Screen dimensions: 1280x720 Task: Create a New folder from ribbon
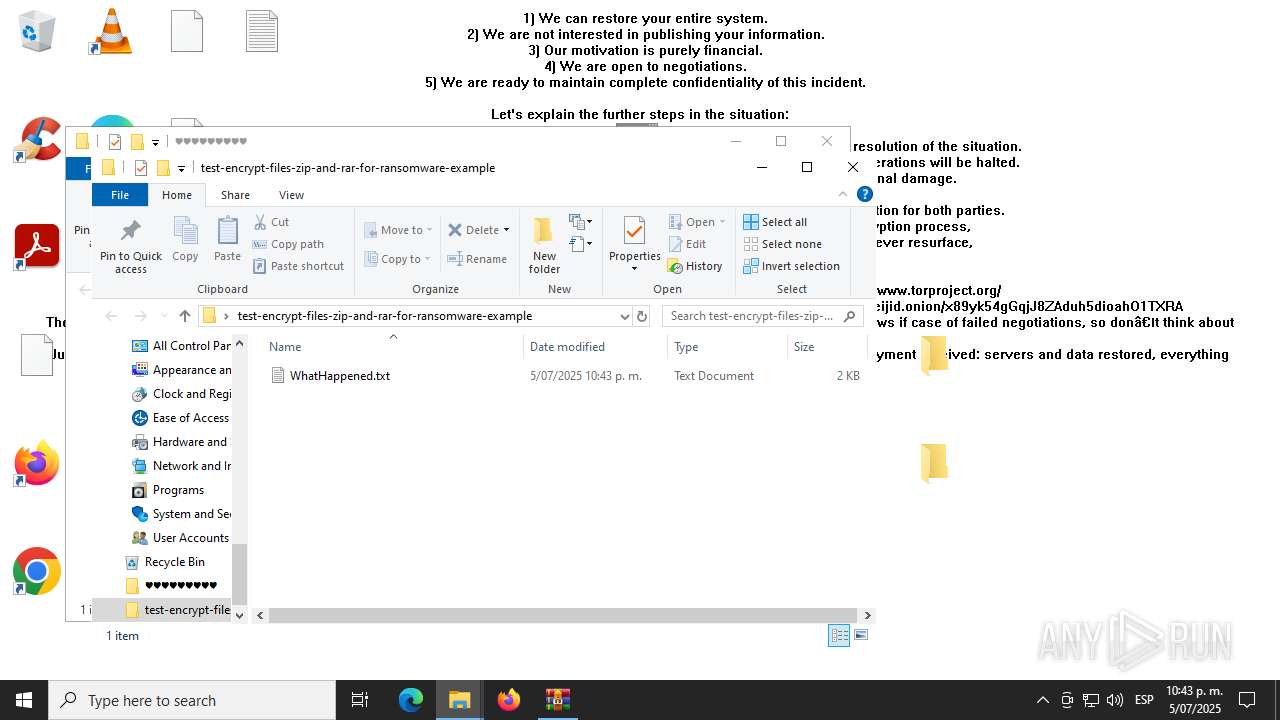tap(544, 245)
